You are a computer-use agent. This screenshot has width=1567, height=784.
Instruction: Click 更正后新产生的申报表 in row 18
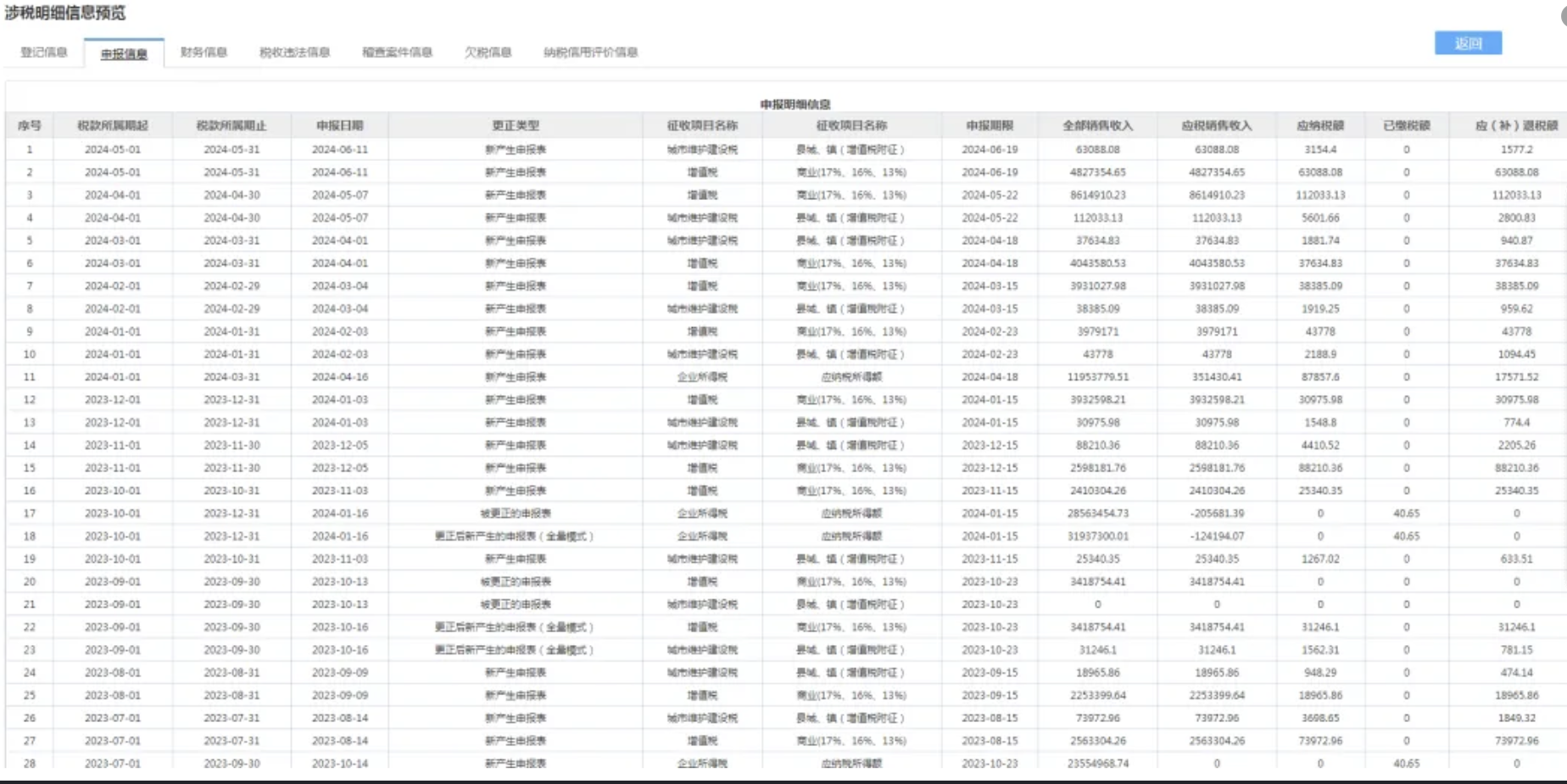click(514, 537)
